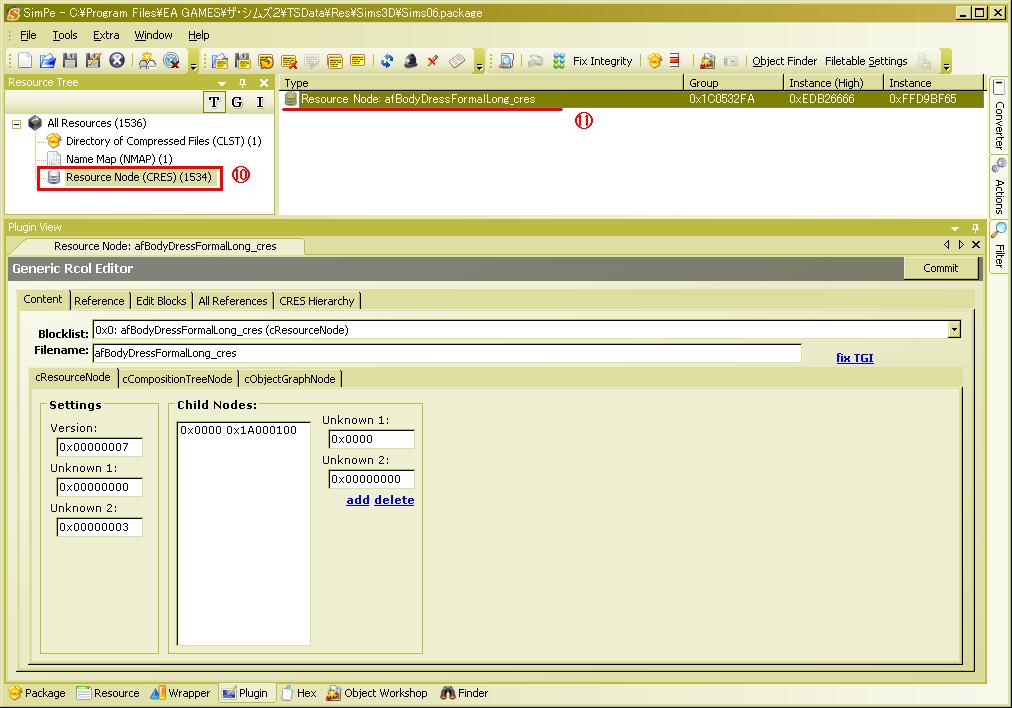The width and height of the screenshot is (1012, 708).
Task: Click the red pin toolbar icon
Action: coord(433,61)
